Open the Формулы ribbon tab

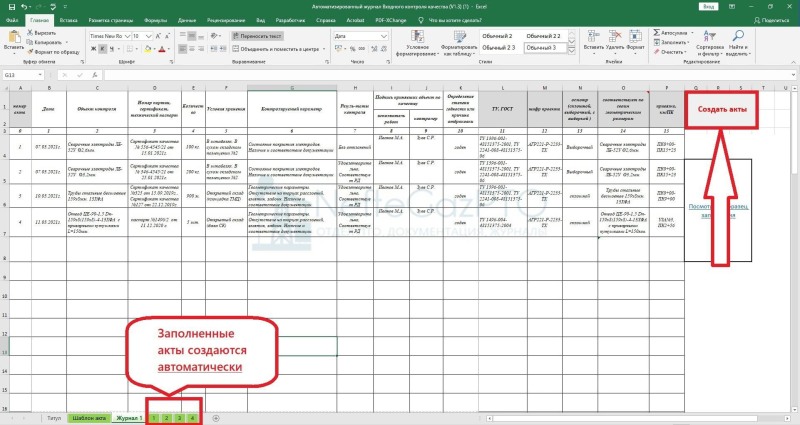click(x=155, y=19)
